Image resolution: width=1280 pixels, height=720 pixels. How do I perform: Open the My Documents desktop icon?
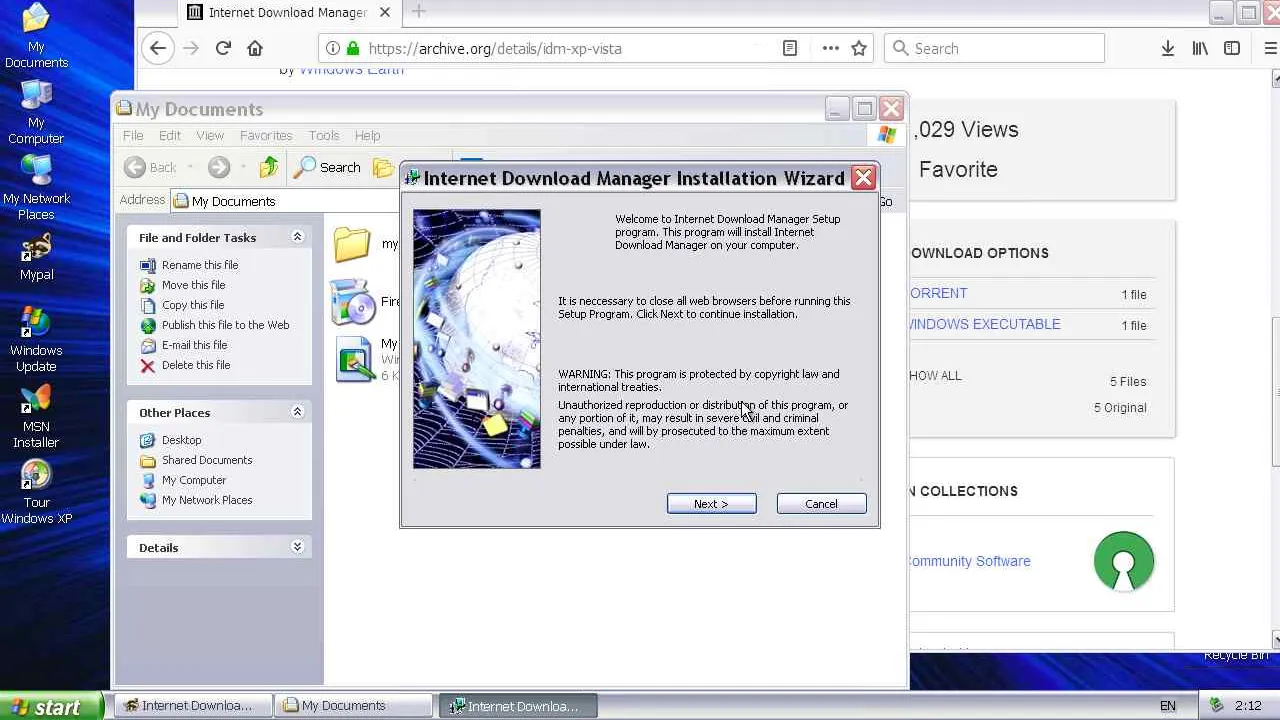tap(36, 36)
